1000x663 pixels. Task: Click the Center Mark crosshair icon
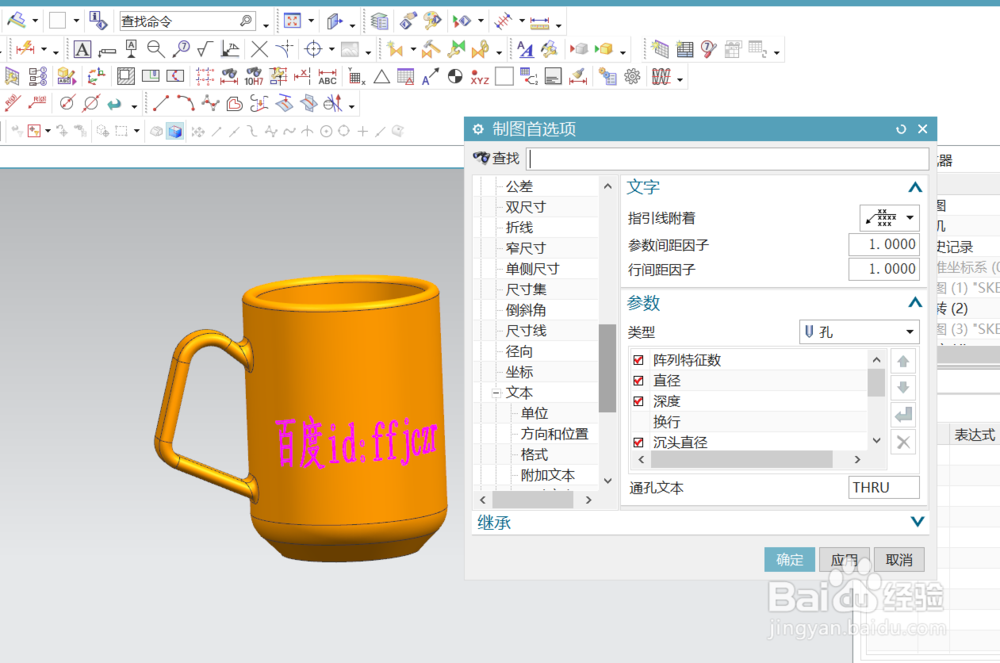point(313,49)
